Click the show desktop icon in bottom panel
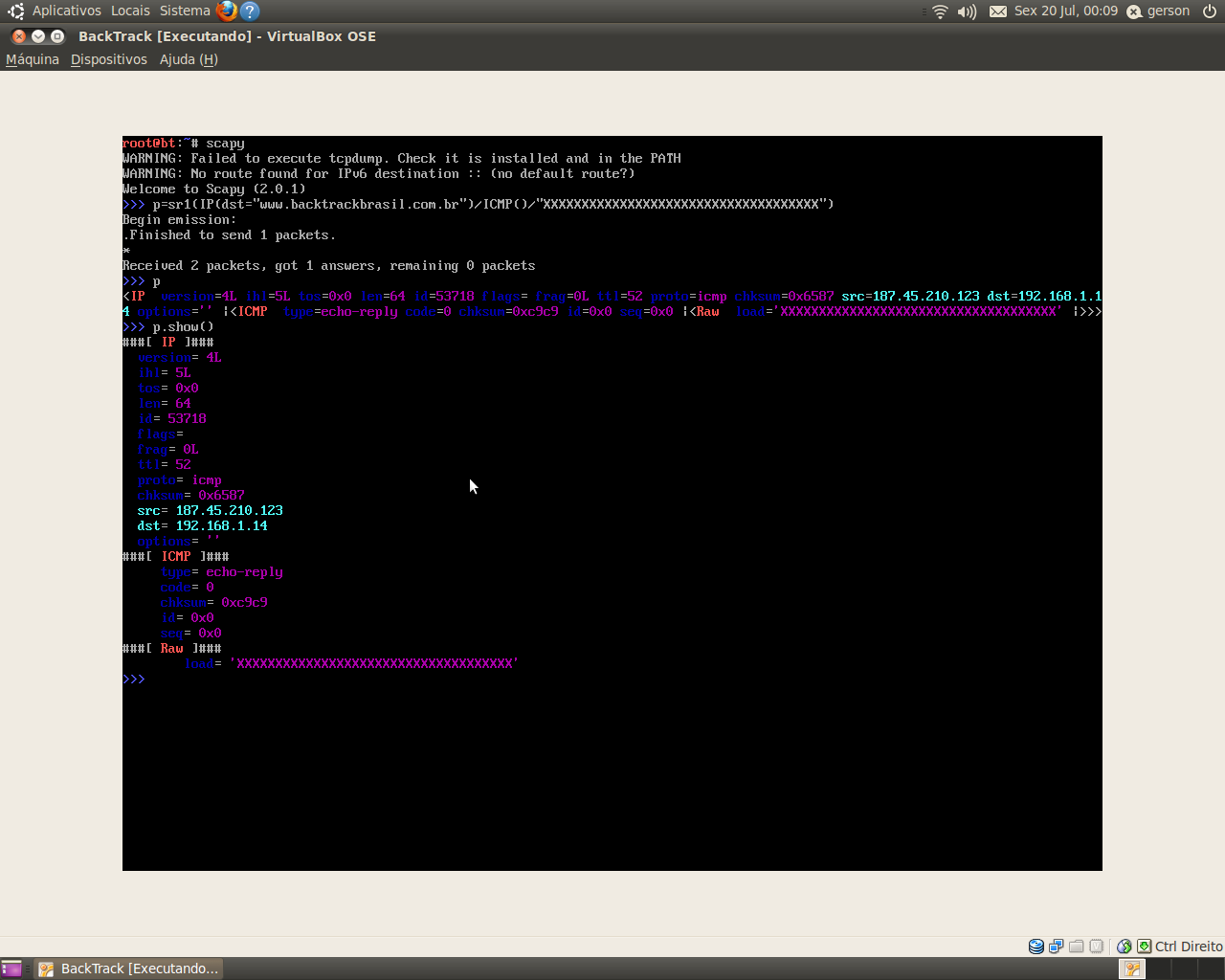Viewport: 1225px width, 980px height. [x=11, y=969]
